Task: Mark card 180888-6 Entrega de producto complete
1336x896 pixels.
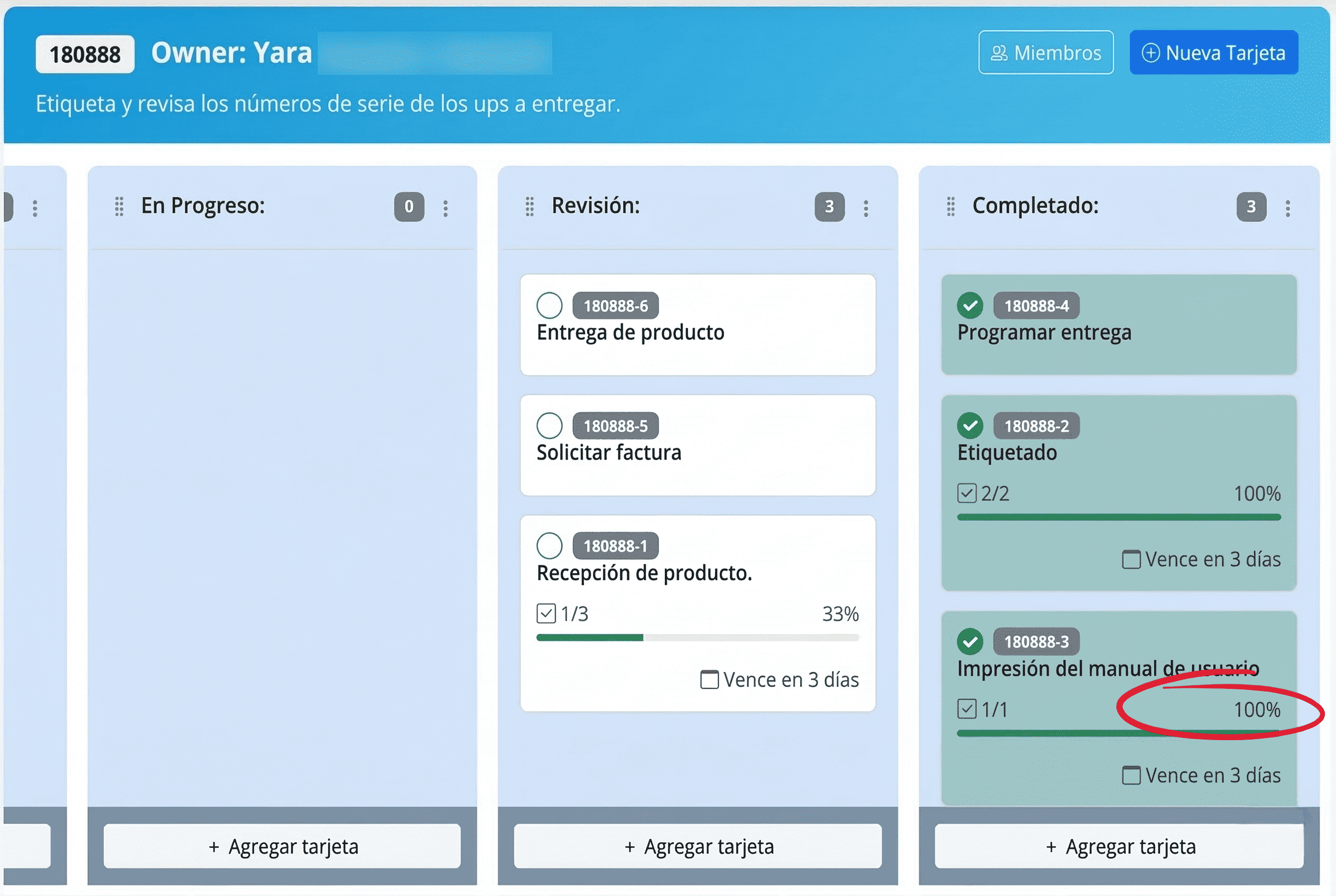Action: pyautogui.click(x=550, y=305)
